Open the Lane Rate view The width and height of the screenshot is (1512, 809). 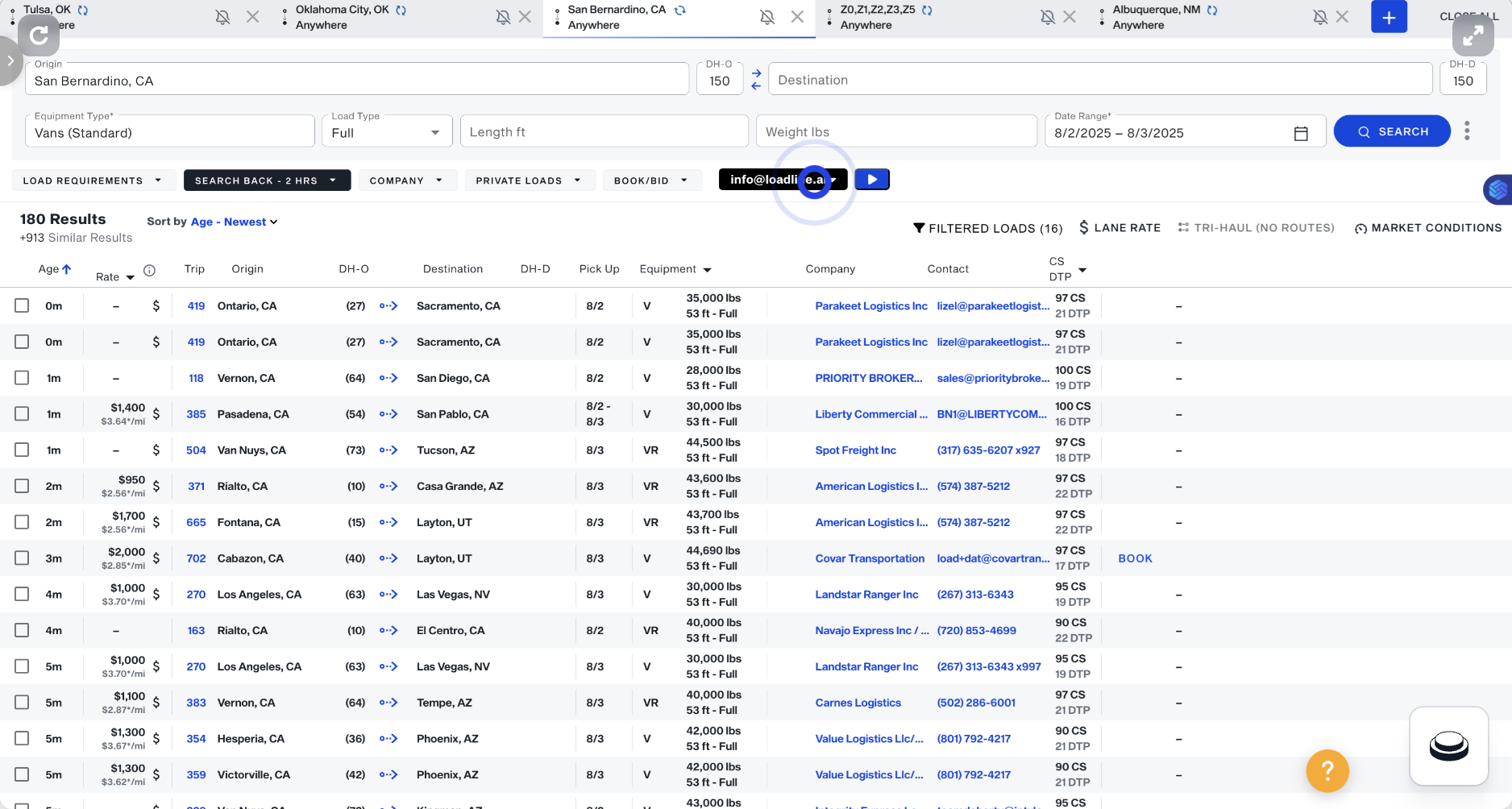point(1119,227)
